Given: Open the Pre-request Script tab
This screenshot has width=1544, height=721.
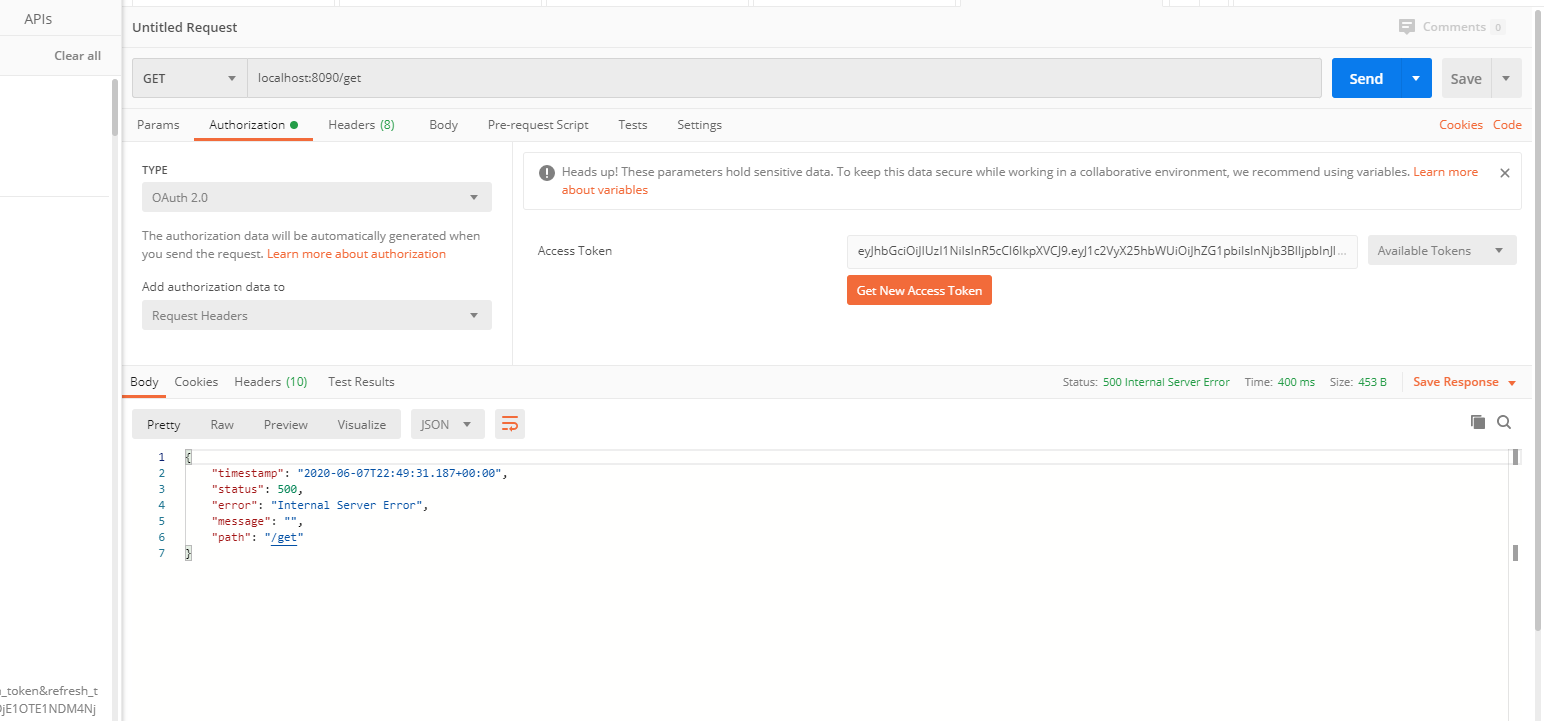Looking at the screenshot, I should click(537, 124).
